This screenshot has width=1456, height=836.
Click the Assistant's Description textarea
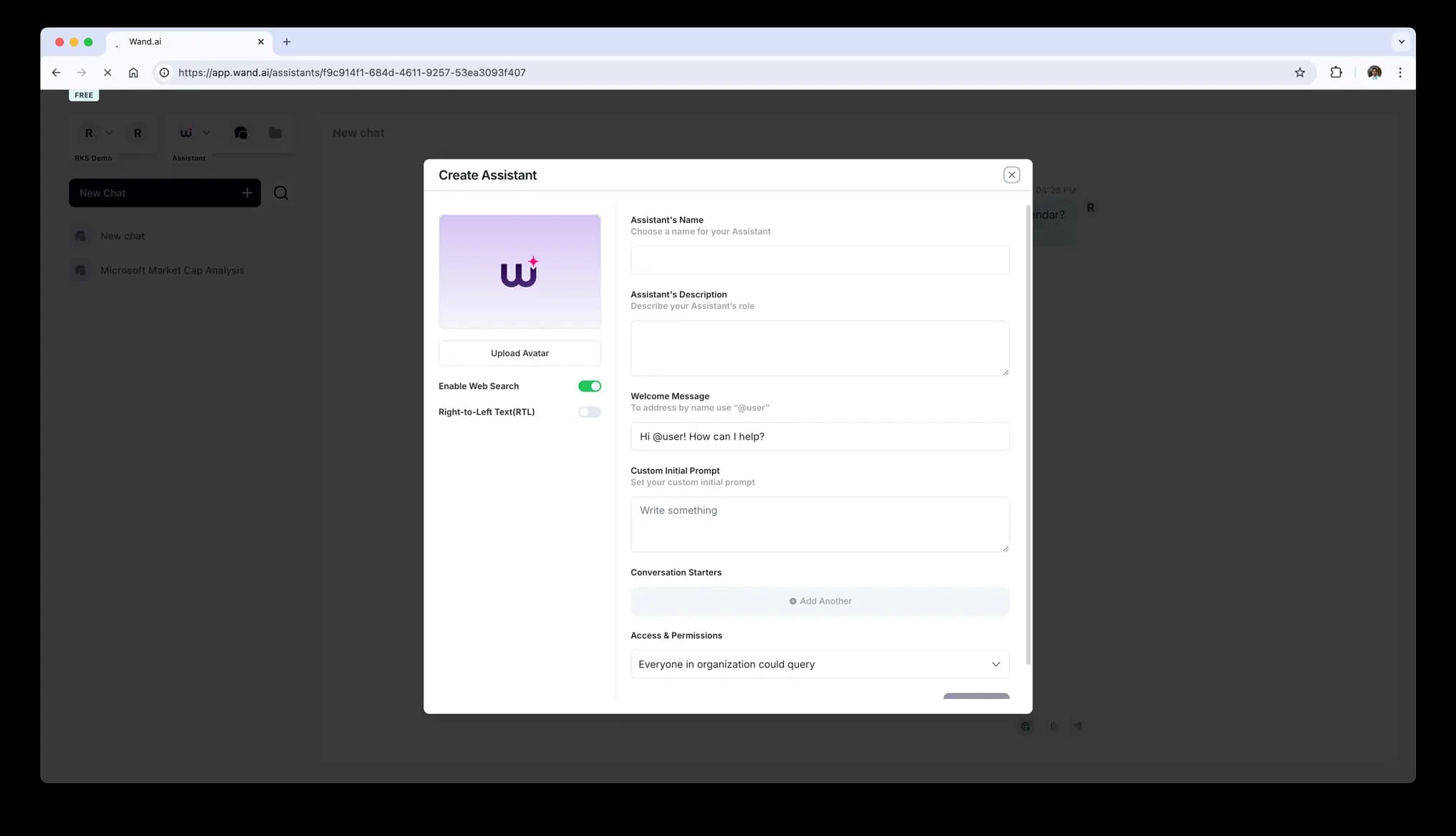tap(819, 348)
